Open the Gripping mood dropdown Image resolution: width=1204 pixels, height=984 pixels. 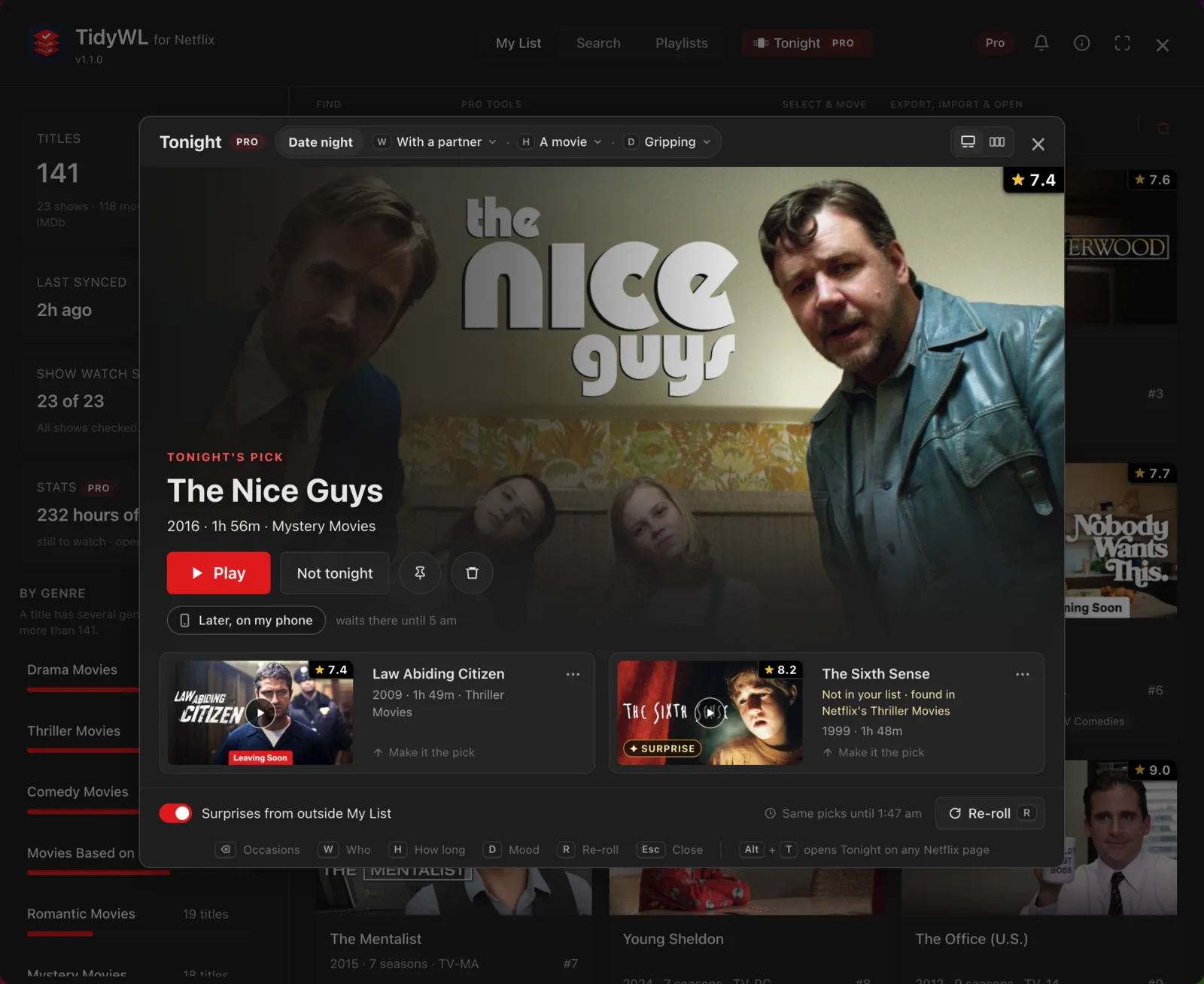668,141
